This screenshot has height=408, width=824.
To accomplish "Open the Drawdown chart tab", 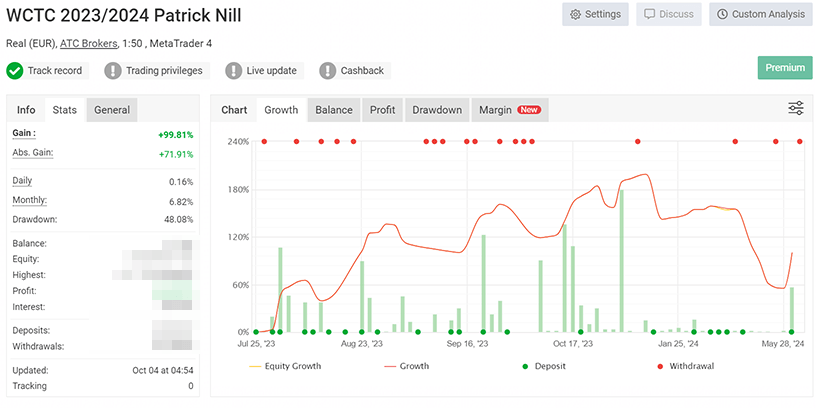I will (437, 110).
